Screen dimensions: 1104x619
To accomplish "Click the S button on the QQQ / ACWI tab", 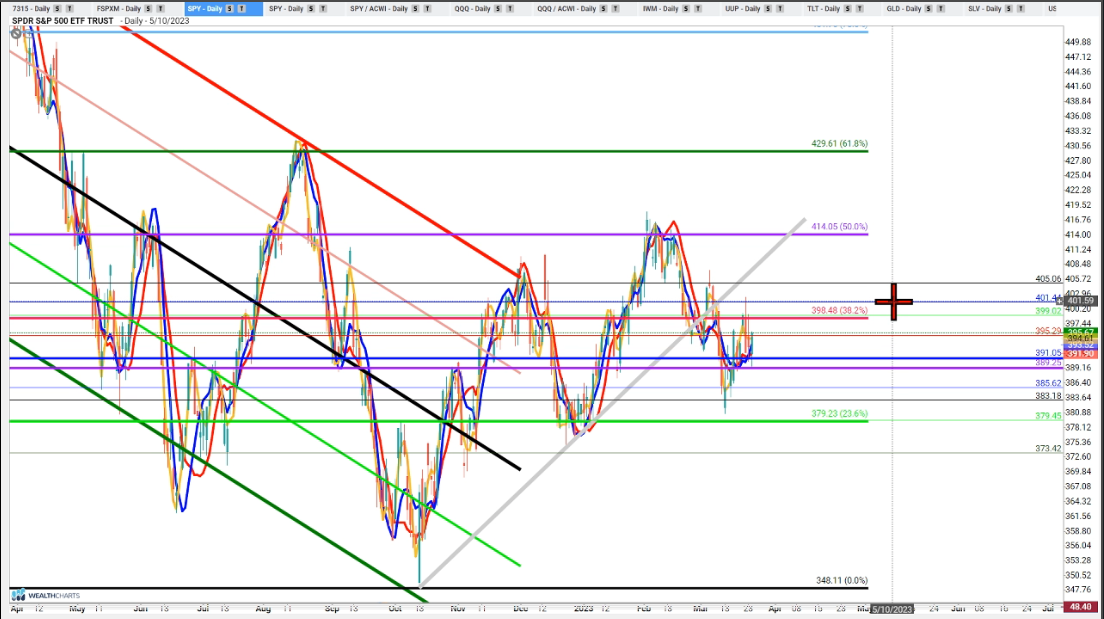I will click(x=603, y=8).
